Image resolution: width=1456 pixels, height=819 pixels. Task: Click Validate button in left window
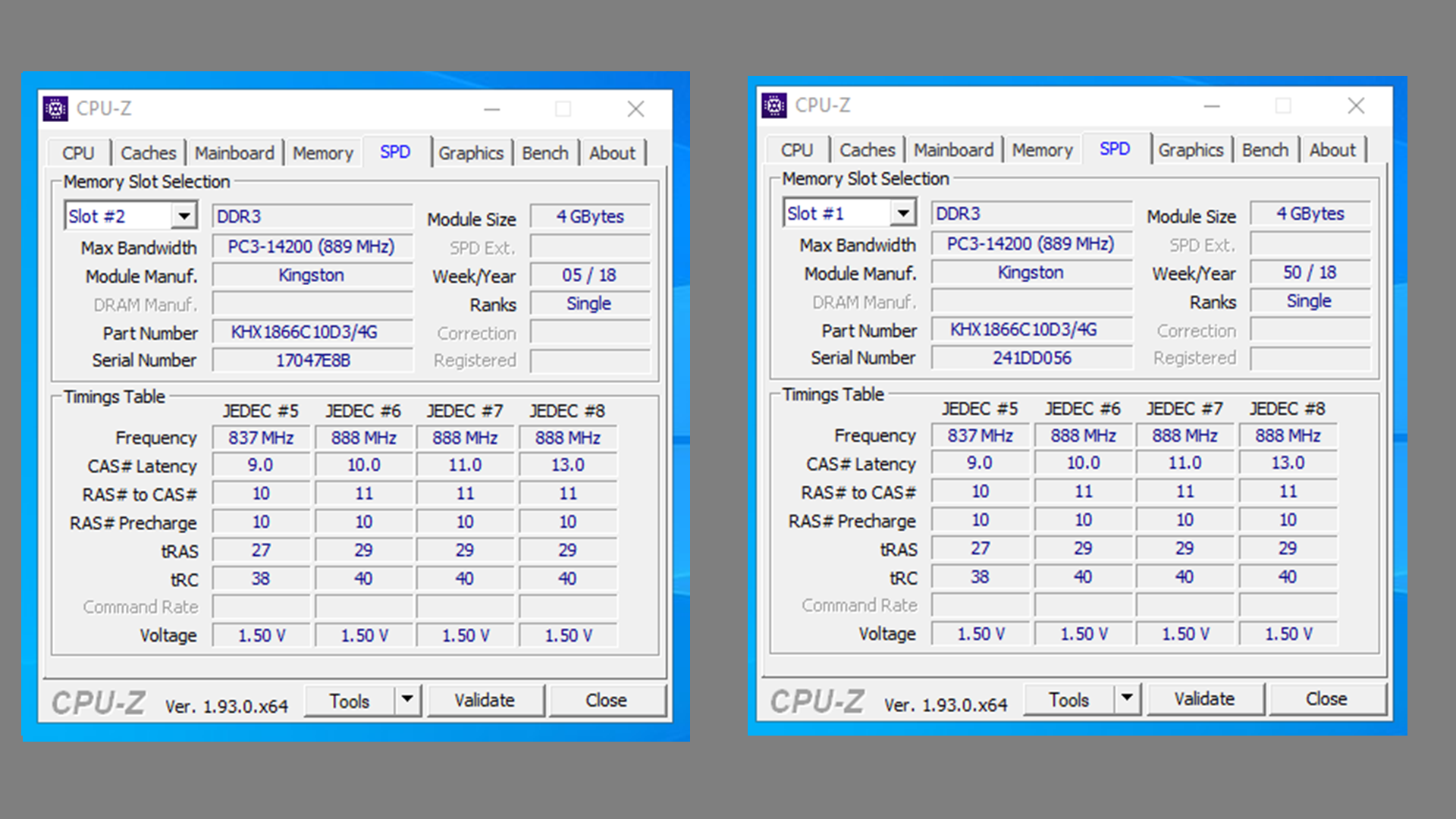485,700
